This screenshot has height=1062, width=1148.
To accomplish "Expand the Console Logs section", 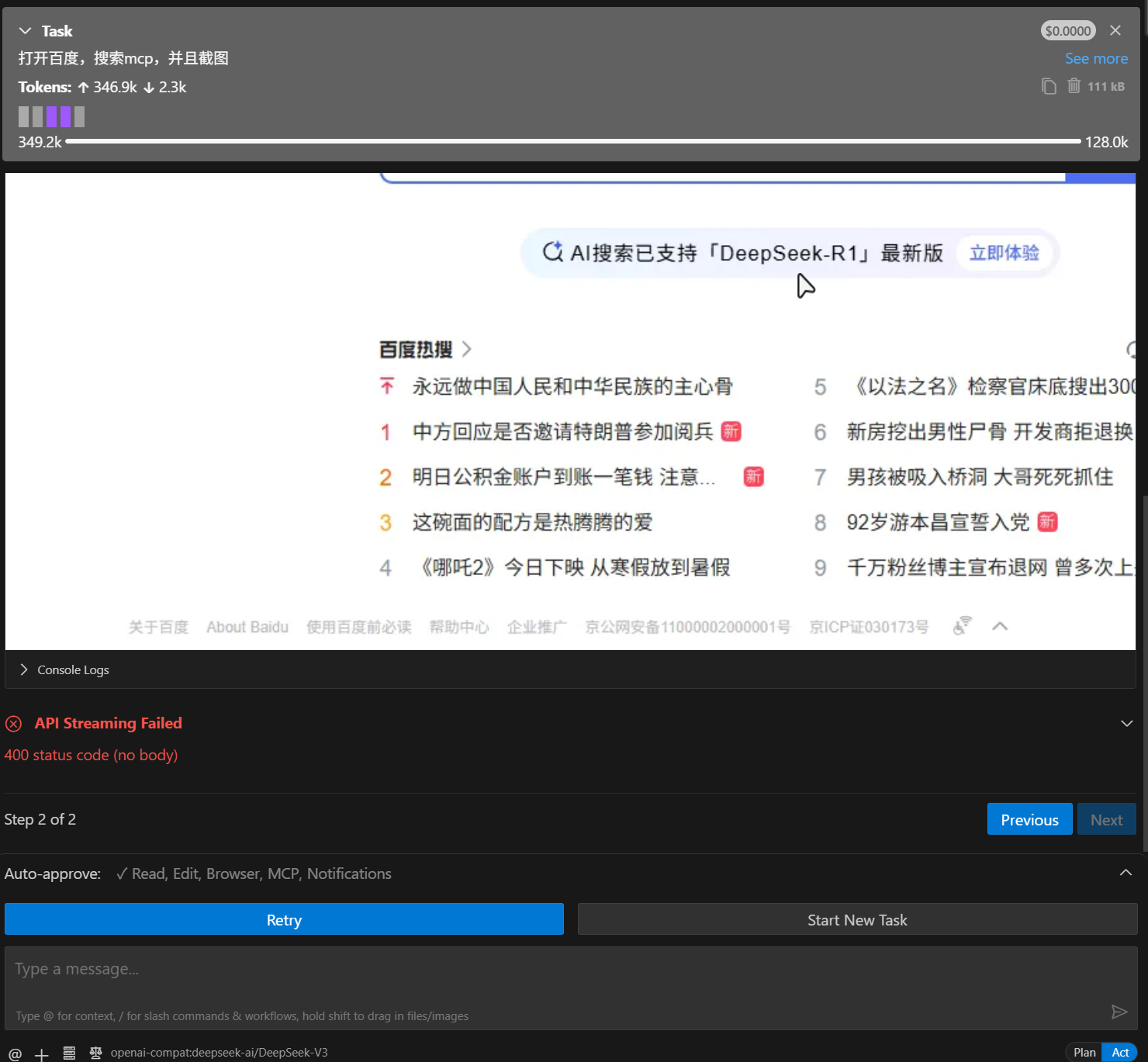I will coord(24,669).
